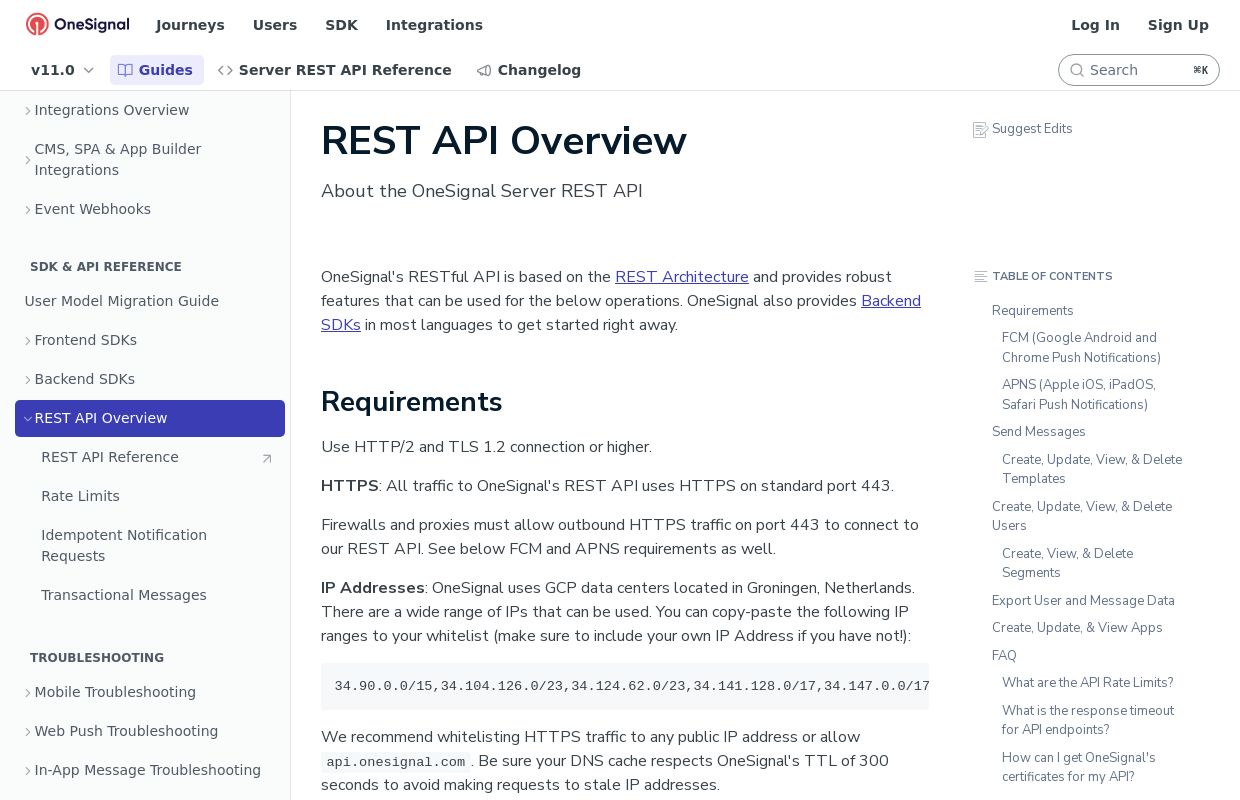The image size is (1240, 800).
Task: Jump to Create, Update, & View Apps
Action: [1077, 628]
